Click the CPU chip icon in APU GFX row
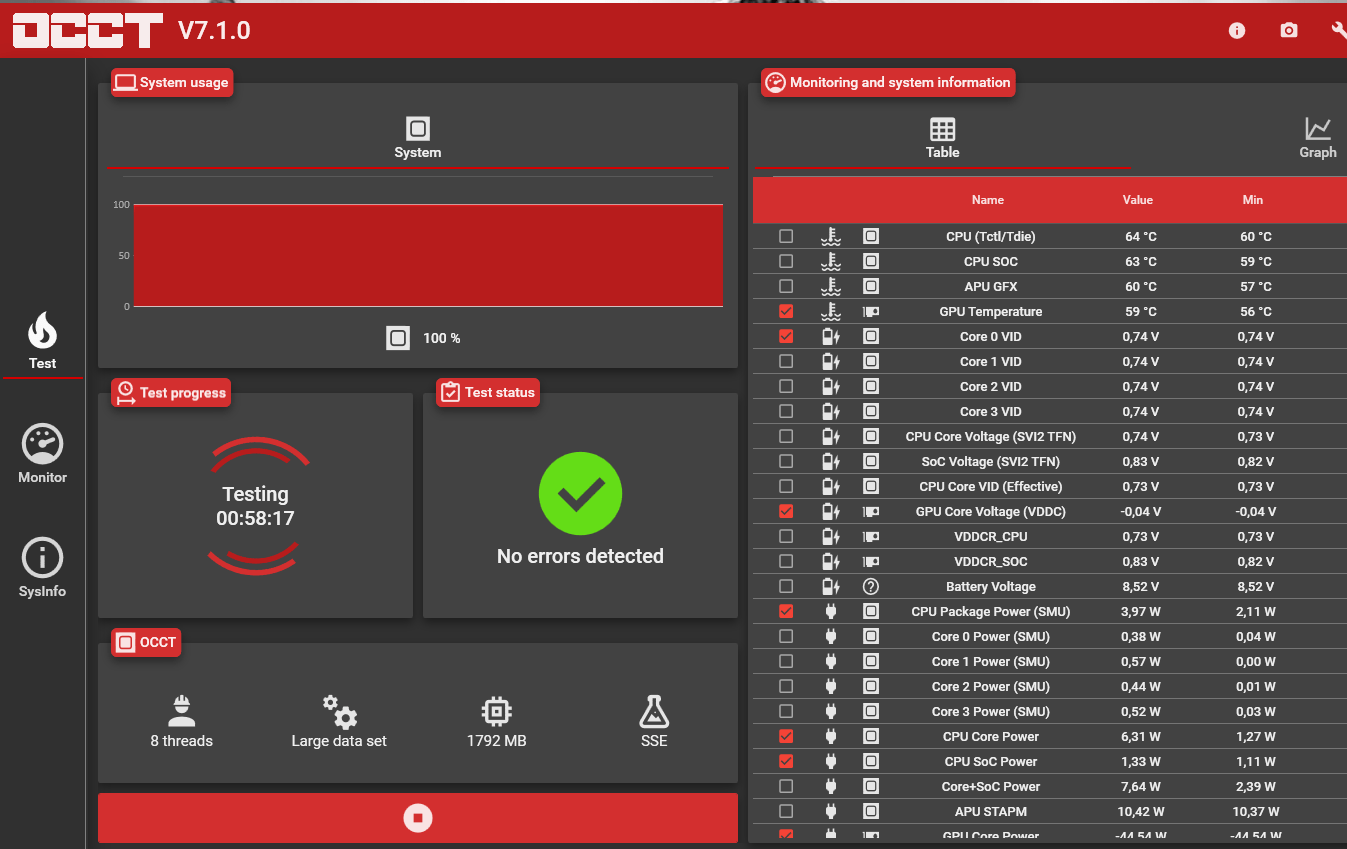1347x849 pixels. [871, 286]
